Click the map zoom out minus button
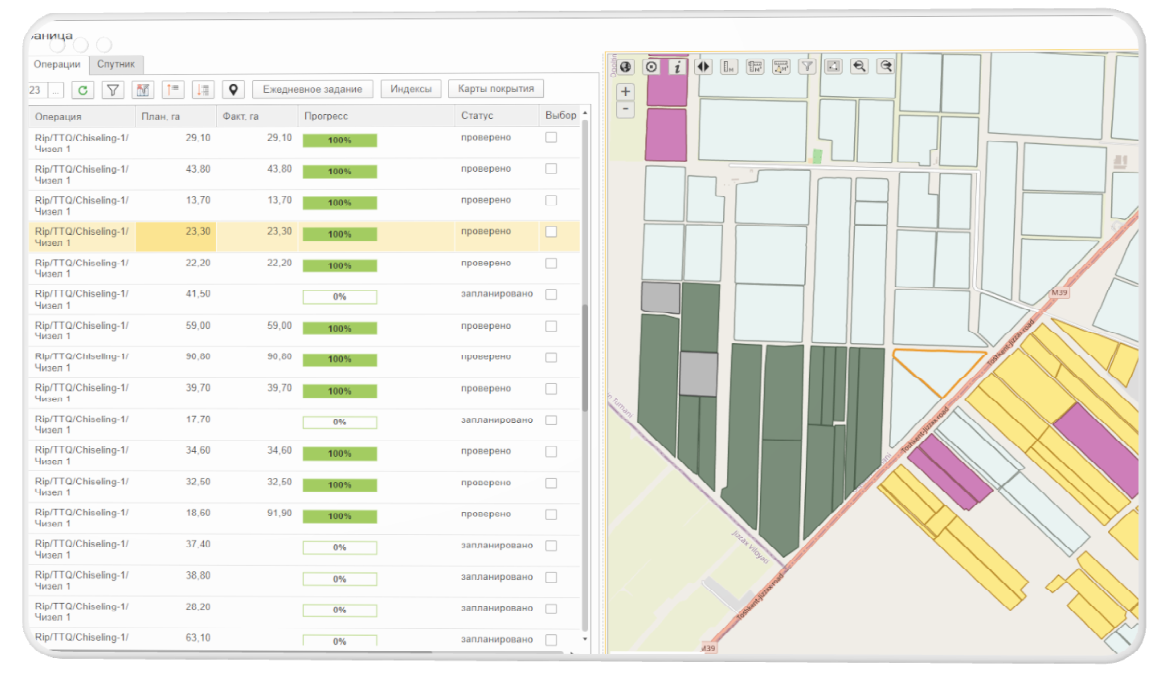The width and height of the screenshot is (1170, 675). click(626, 108)
